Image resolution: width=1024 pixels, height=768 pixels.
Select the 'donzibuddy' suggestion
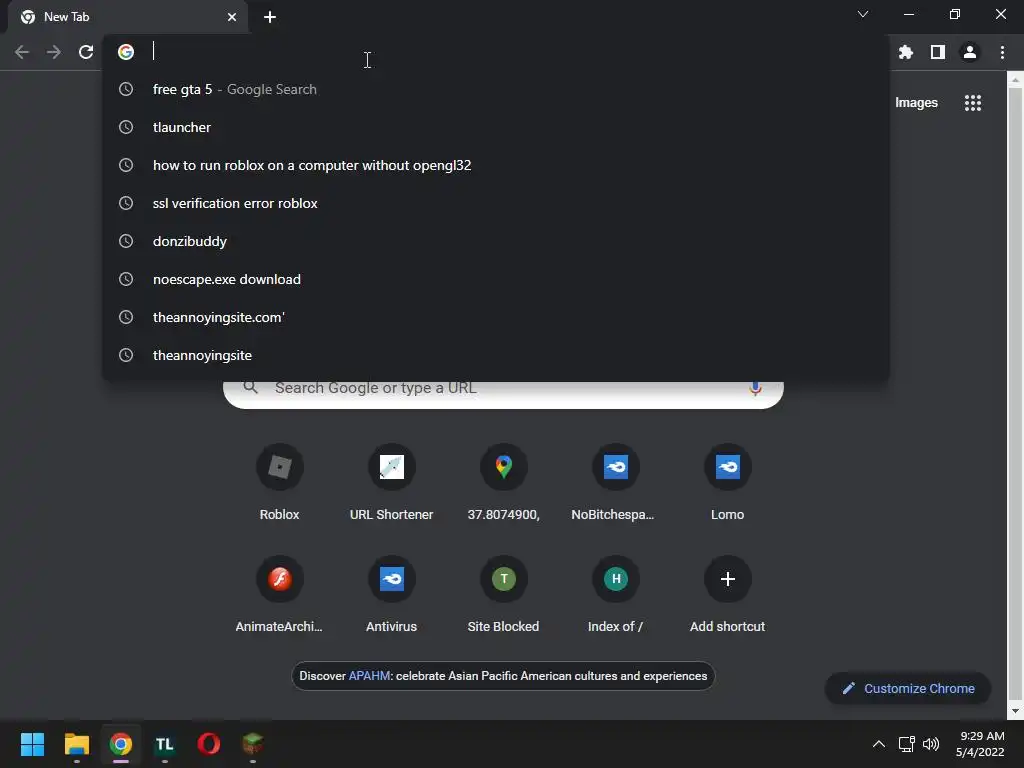[x=496, y=241]
